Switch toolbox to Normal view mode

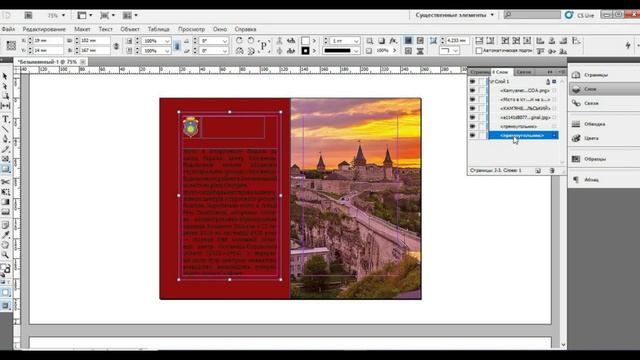tap(5, 293)
